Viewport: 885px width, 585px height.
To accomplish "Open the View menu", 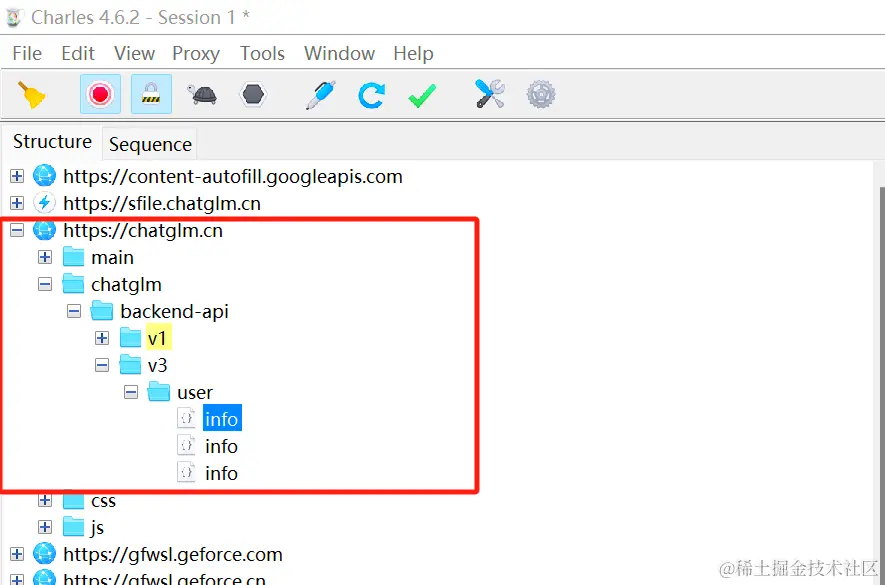I will click(134, 53).
